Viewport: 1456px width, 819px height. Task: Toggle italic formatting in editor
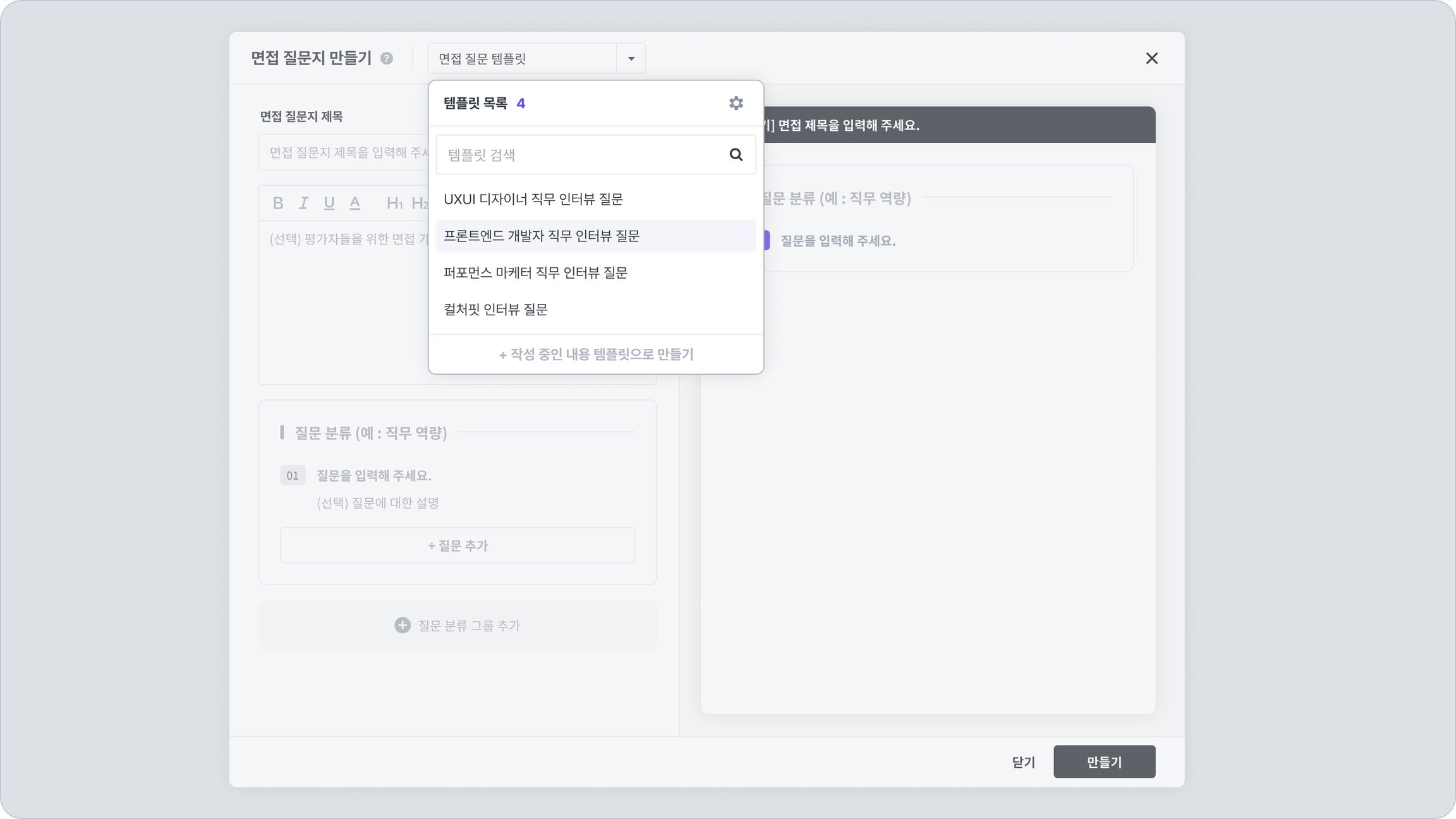tap(304, 203)
